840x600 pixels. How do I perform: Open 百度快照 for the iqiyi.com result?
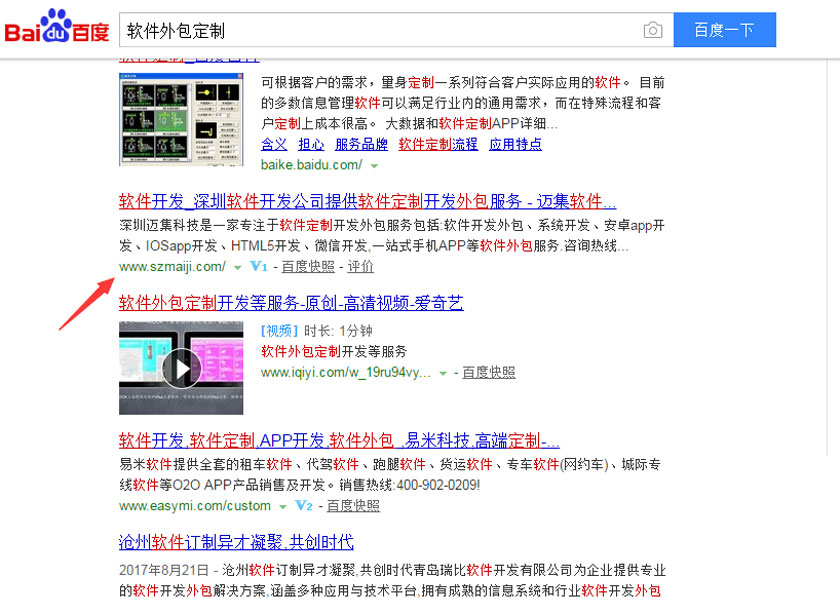489,372
